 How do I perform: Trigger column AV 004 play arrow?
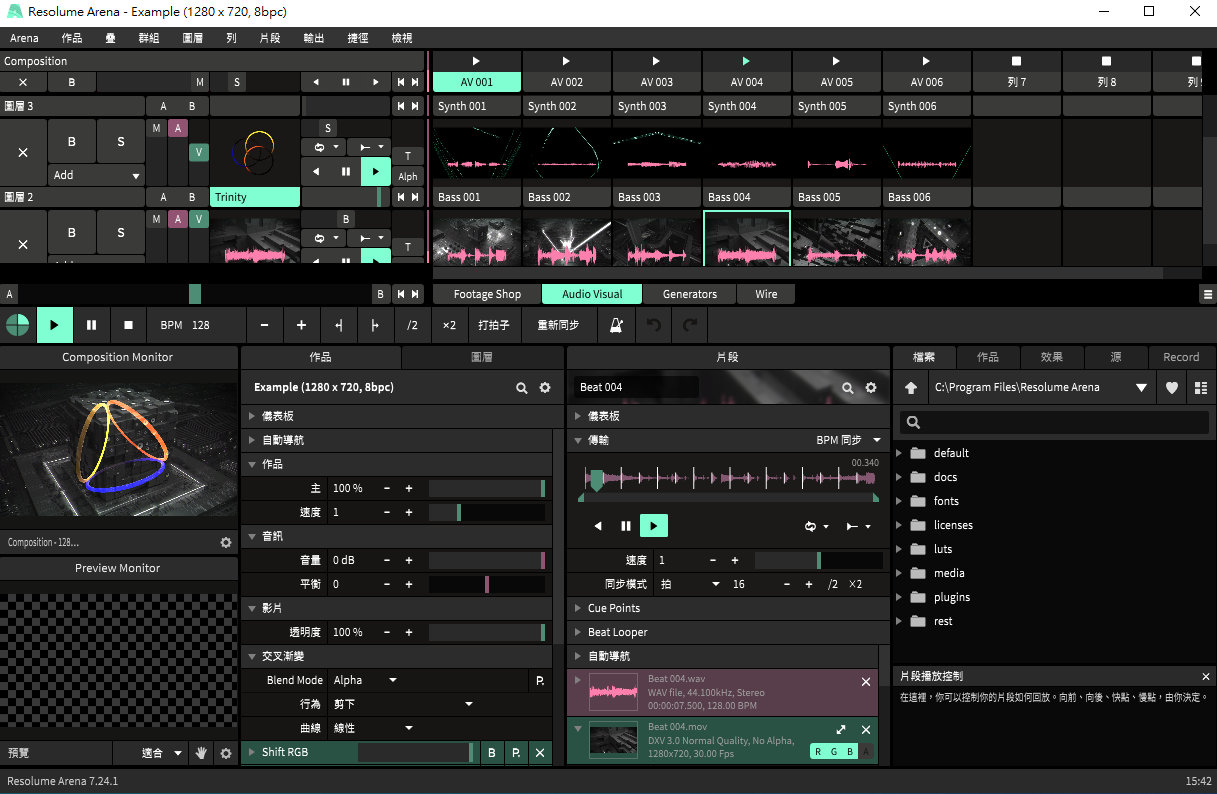[747, 61]
